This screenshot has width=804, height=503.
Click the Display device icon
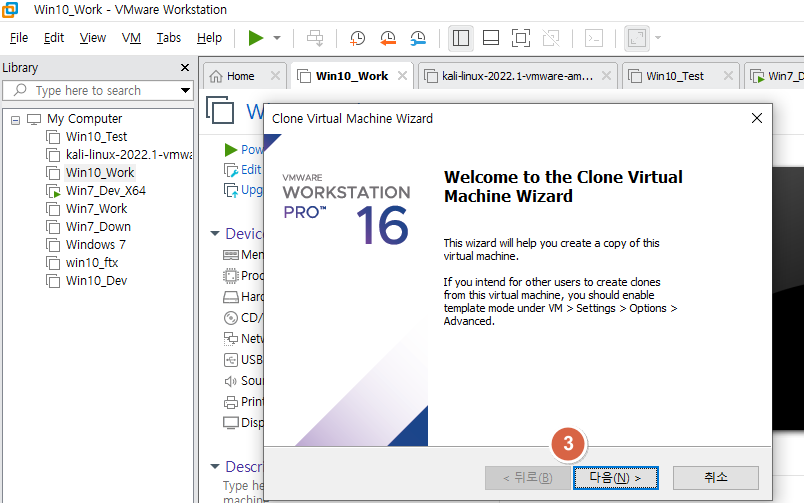pos(231,423)
